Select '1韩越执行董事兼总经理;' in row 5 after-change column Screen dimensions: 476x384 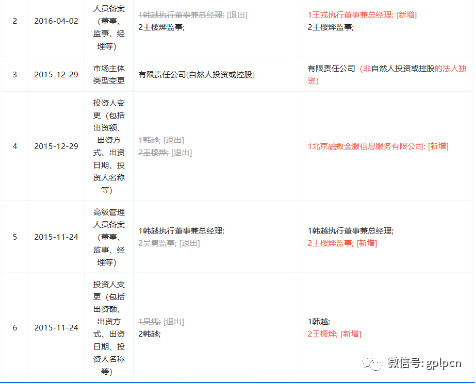click(x=351, y=231)
